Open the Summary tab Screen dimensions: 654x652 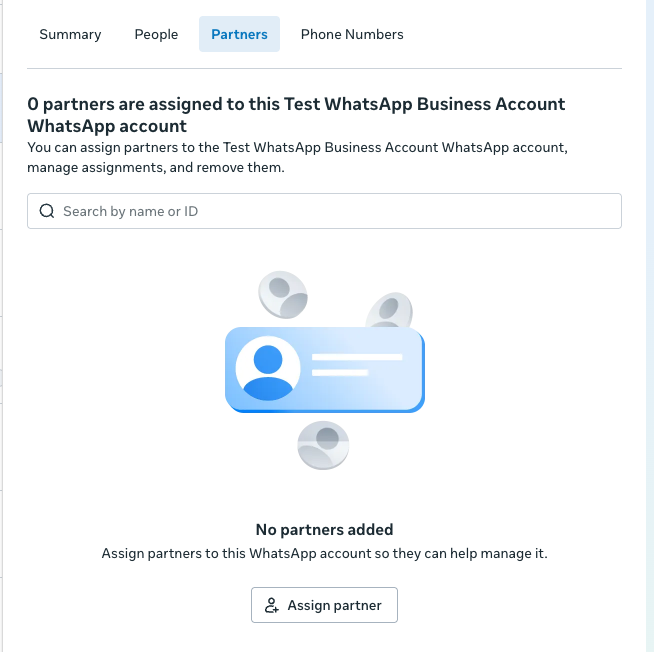click(x=70, y=34)
